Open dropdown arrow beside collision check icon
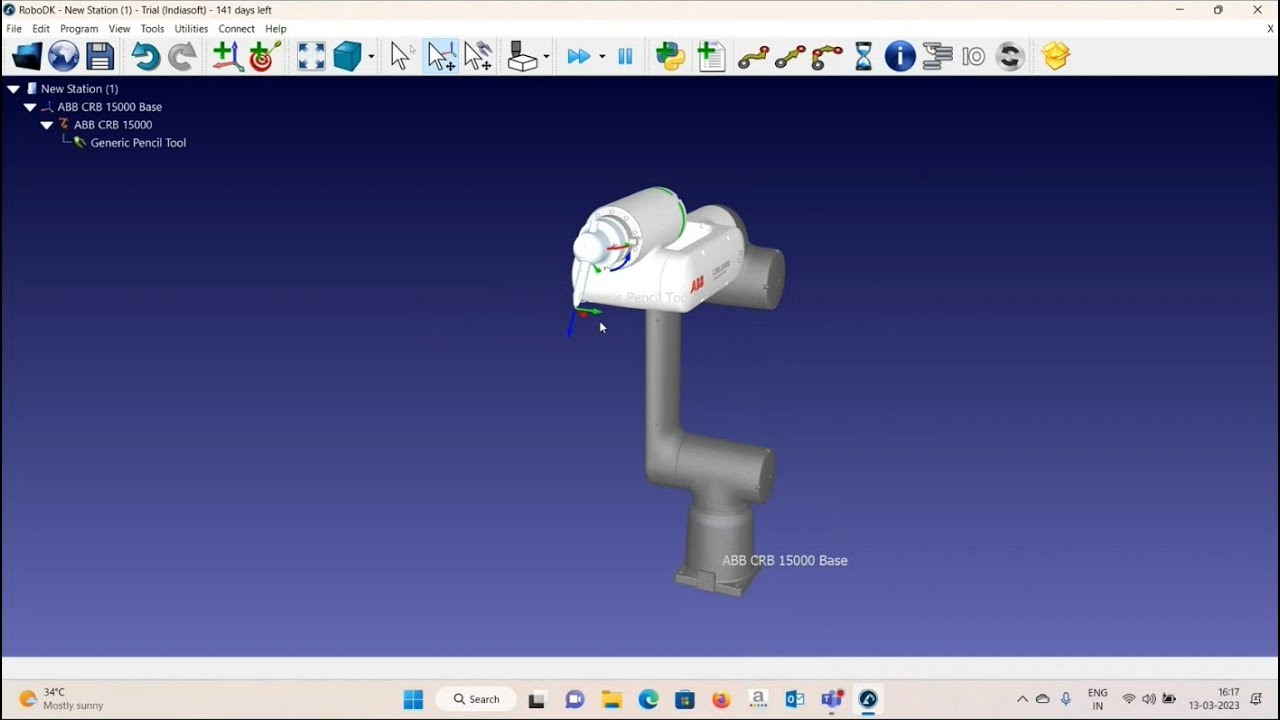Viewport: 1280px width, 720px height. 546,57
